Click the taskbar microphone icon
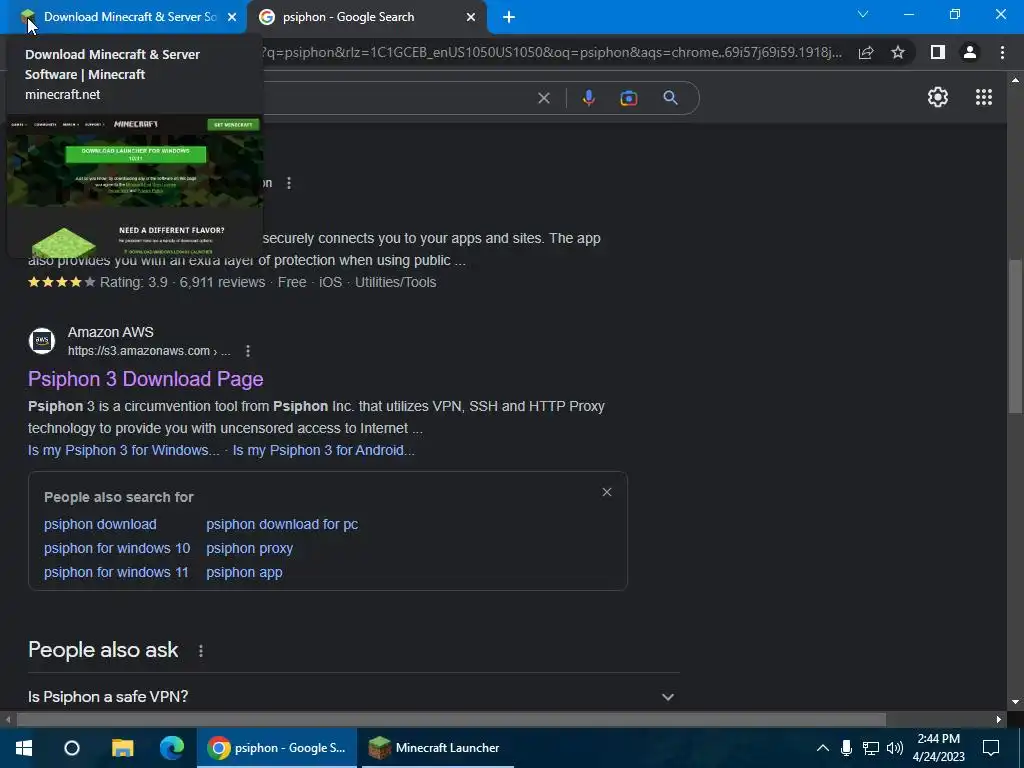1024x768 pixels. pos(846,748)
